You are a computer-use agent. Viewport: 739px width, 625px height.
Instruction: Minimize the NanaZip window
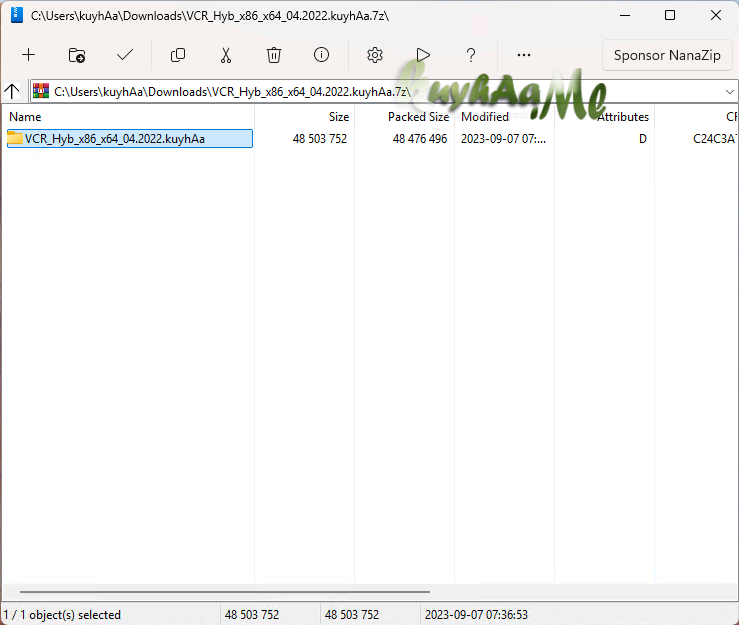625,16
